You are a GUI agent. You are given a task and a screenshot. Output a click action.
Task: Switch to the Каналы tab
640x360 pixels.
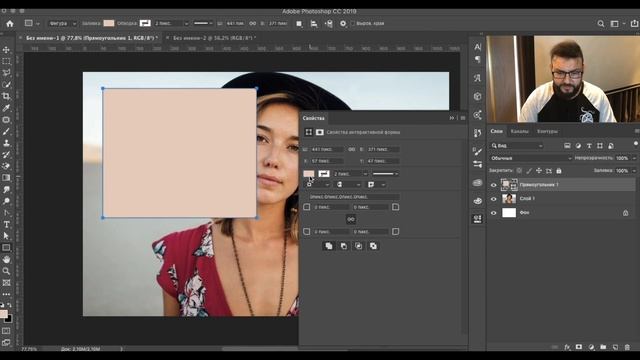pos(520,131)
